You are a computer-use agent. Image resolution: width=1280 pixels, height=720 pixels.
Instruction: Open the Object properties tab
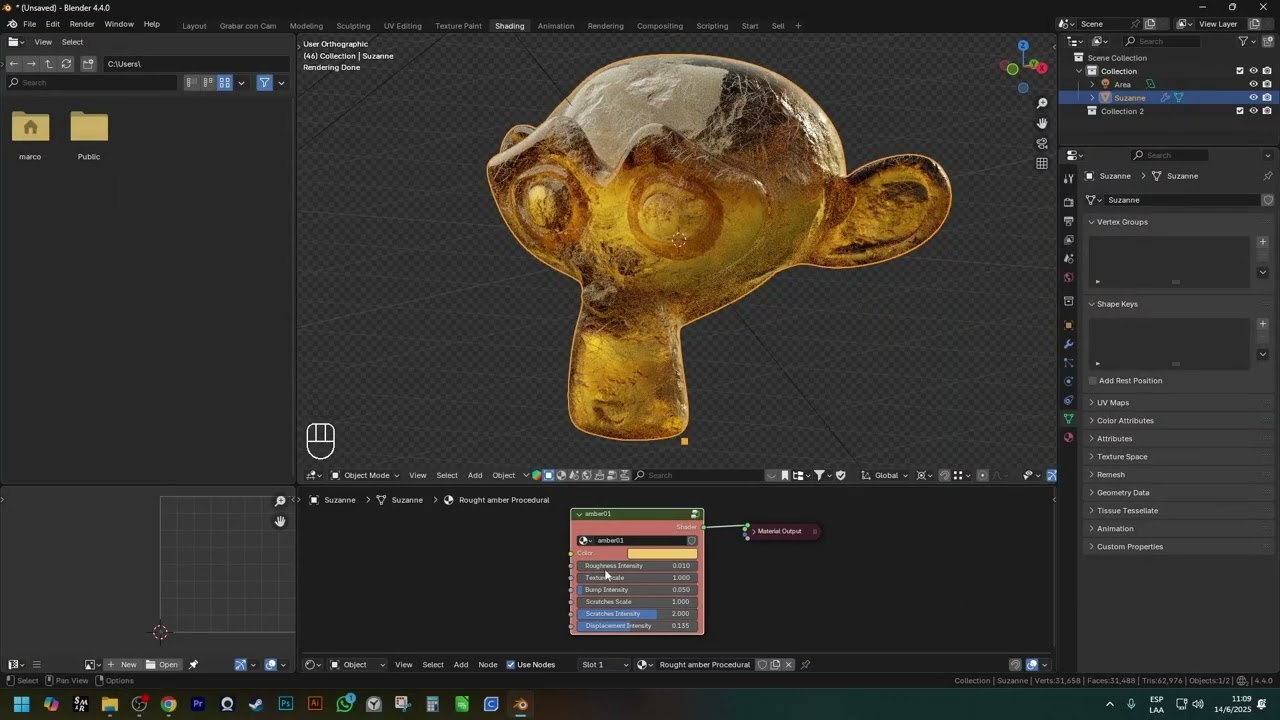(1068, 325)
